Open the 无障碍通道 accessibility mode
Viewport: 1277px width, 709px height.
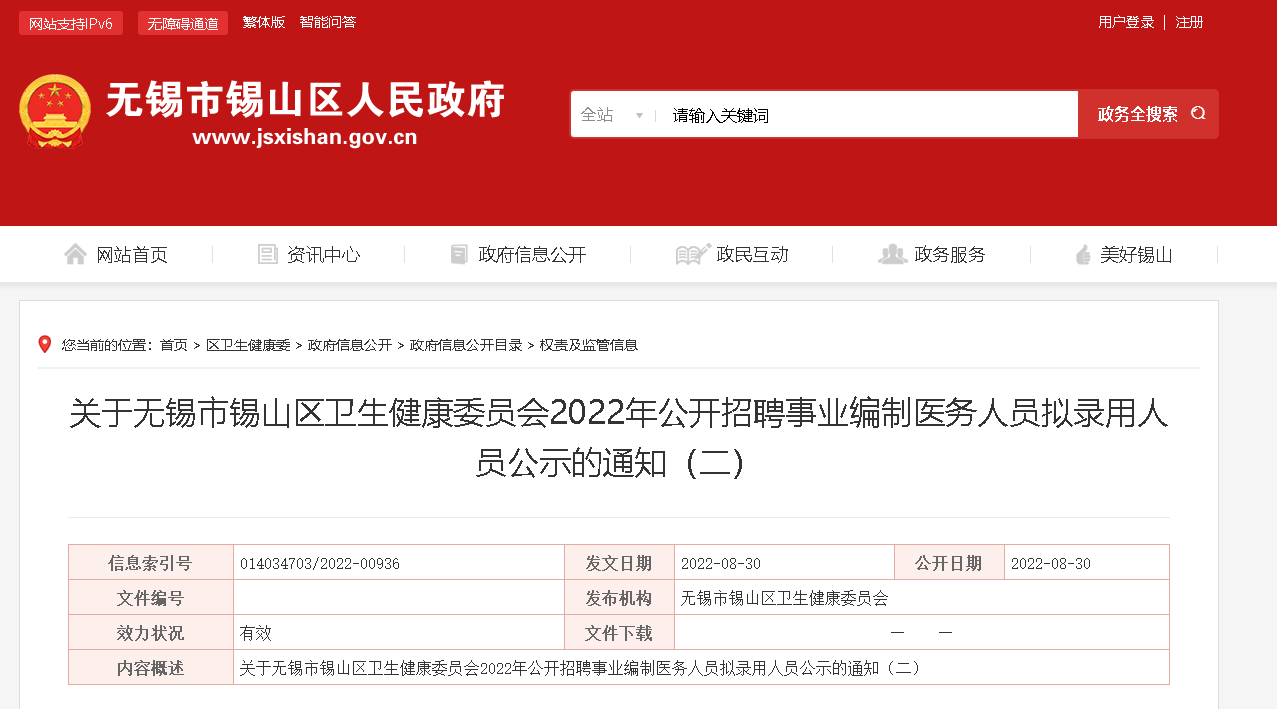coord(183,23)
